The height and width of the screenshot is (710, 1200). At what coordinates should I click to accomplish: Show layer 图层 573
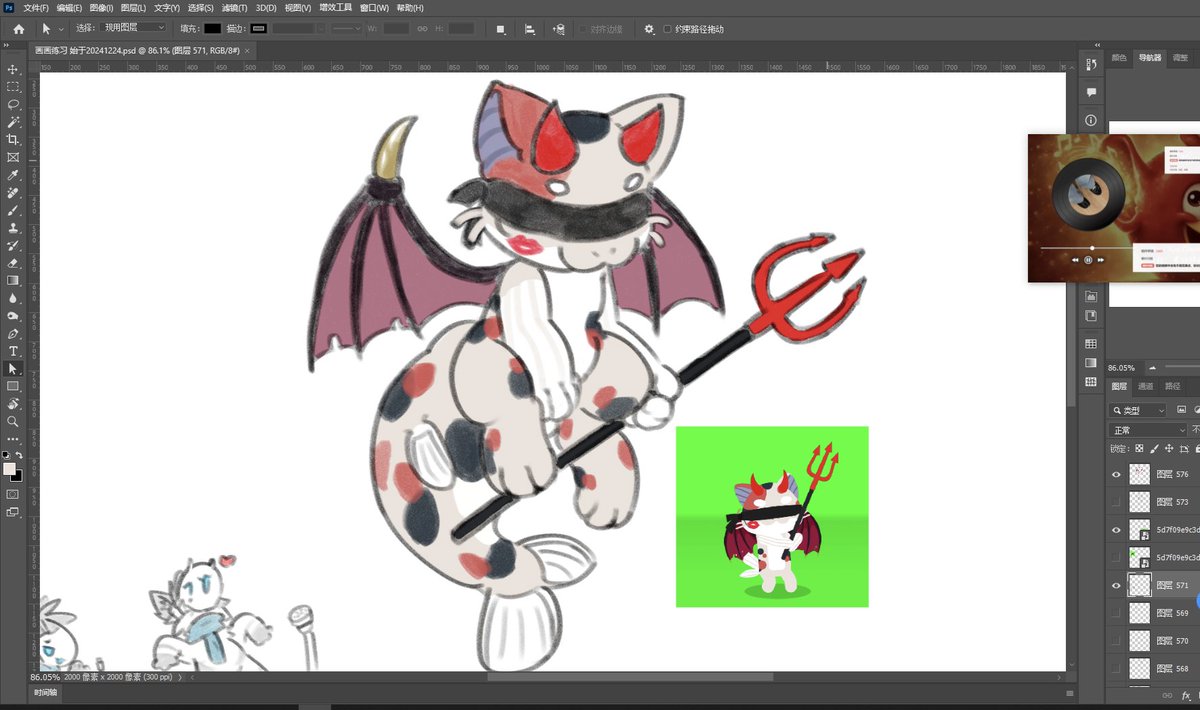pos(1116,502)
